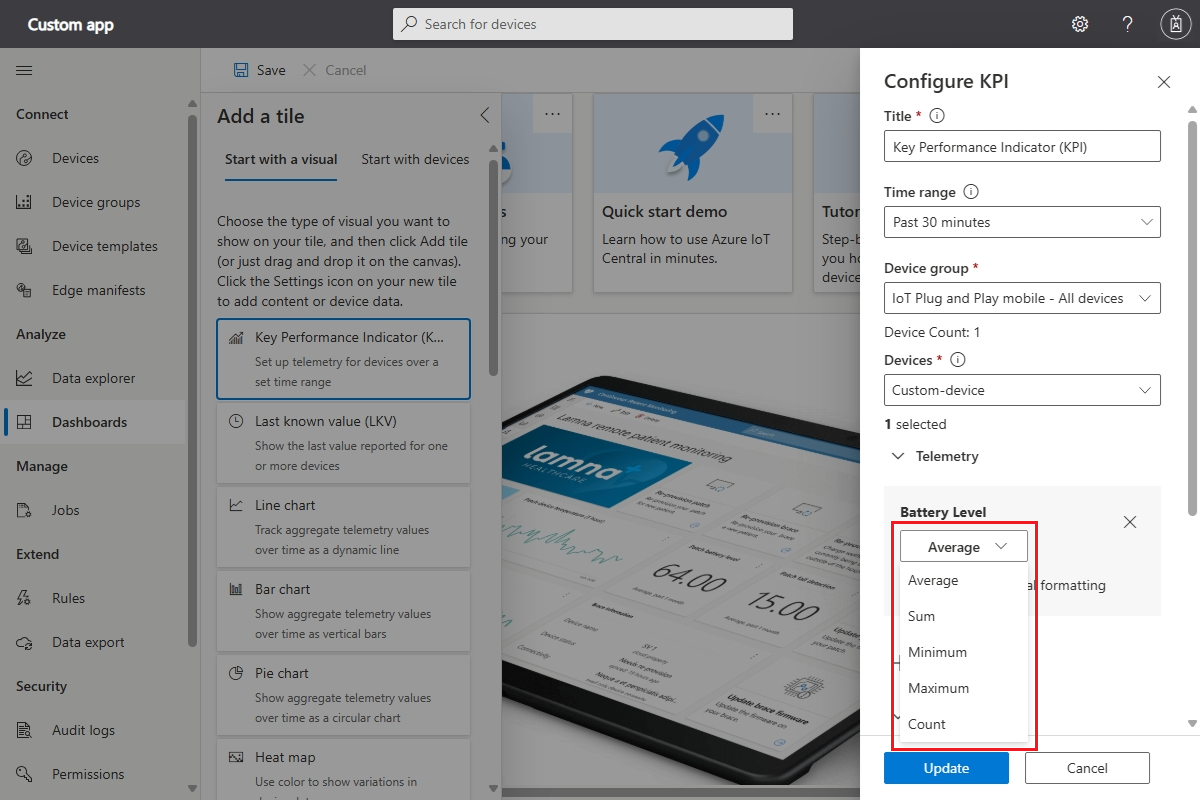Viewport: 1200px width, 800px height.
Task: Click the Audit logs icon
Action: pyautogui.click(x=25, y=730)
